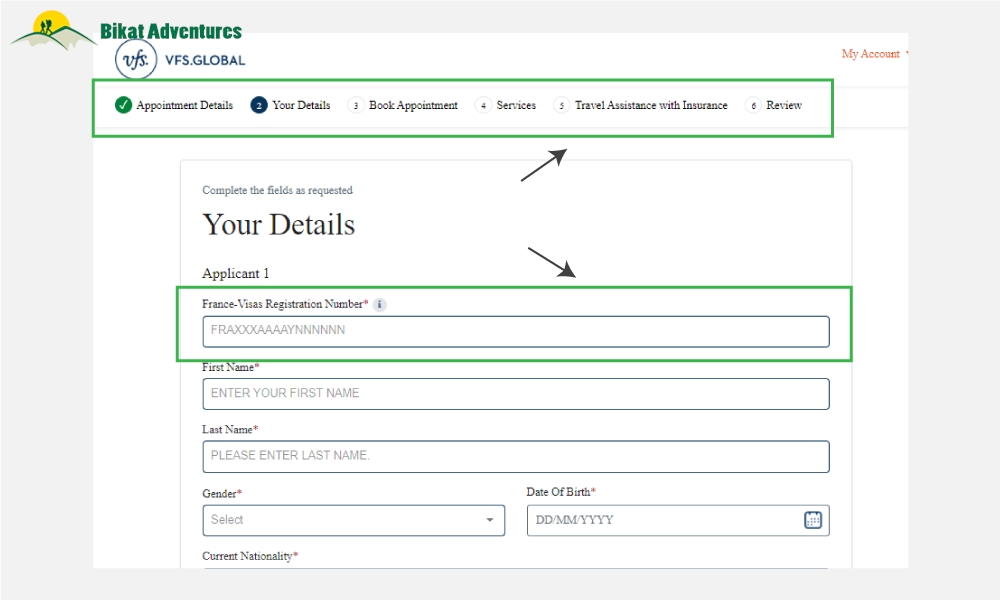The image size is (1000, 600).
Task: Click the First Name label
Action: click(231, 367)
